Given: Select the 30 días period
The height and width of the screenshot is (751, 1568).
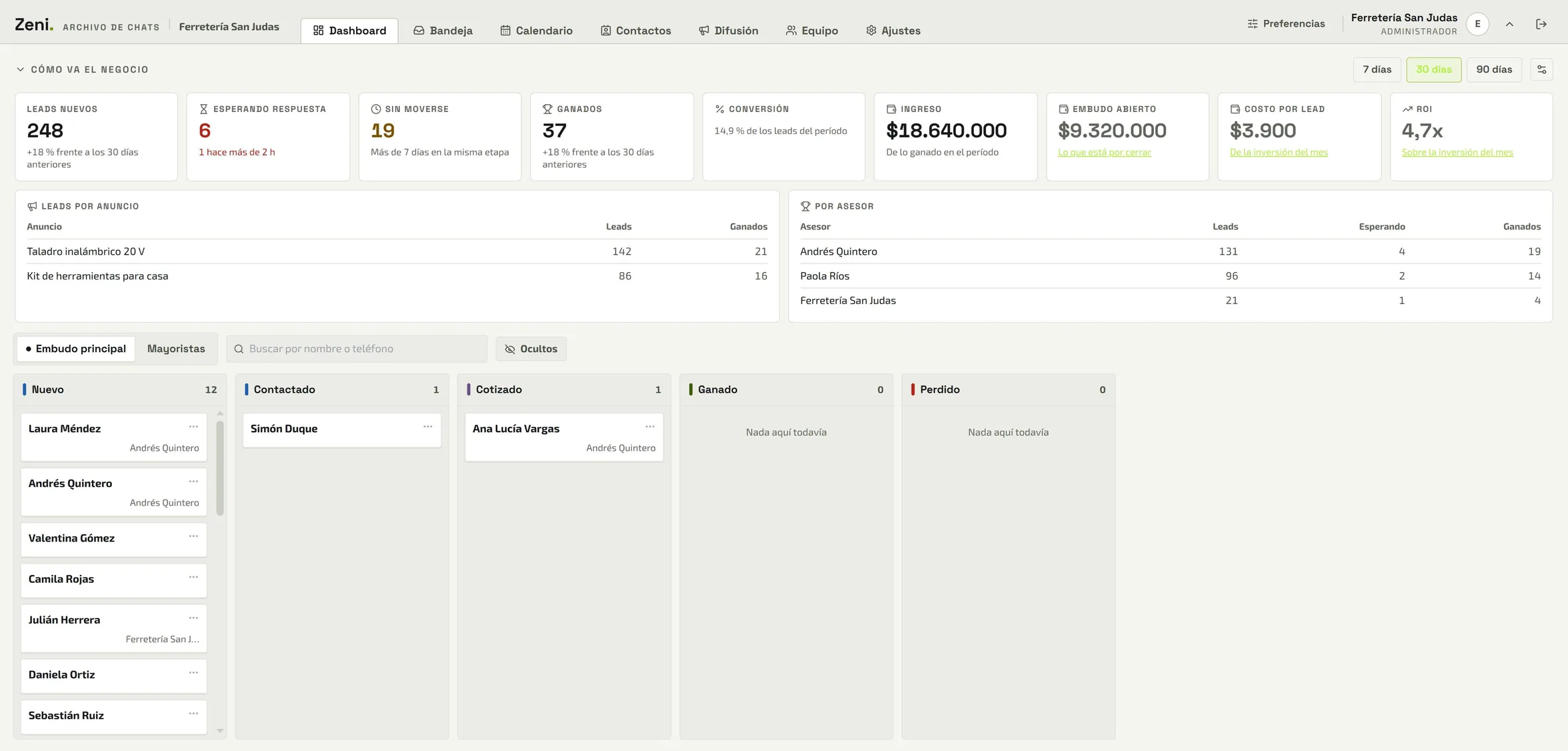Looking at the screenshot, I should tap(1433, 69).
